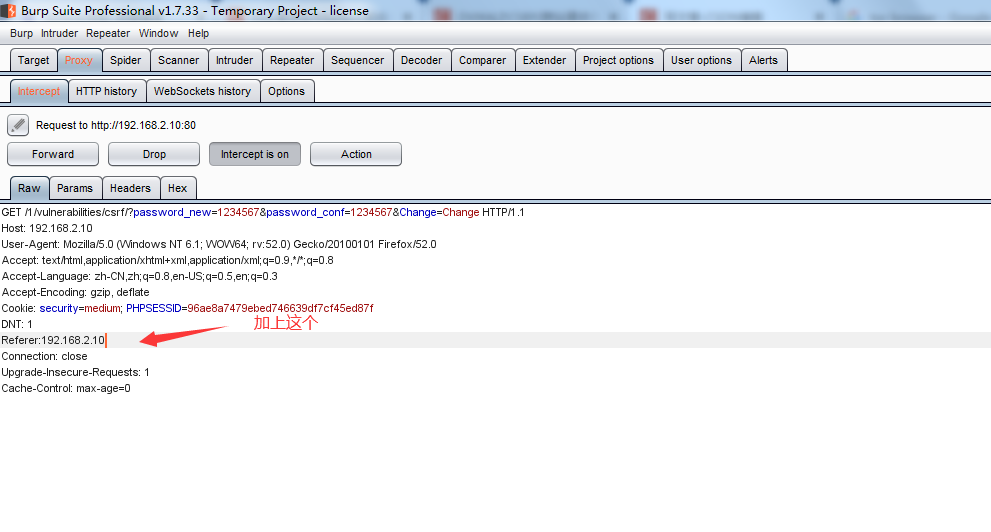
Task: Open the Comparer tab
Action: [483, 60]
